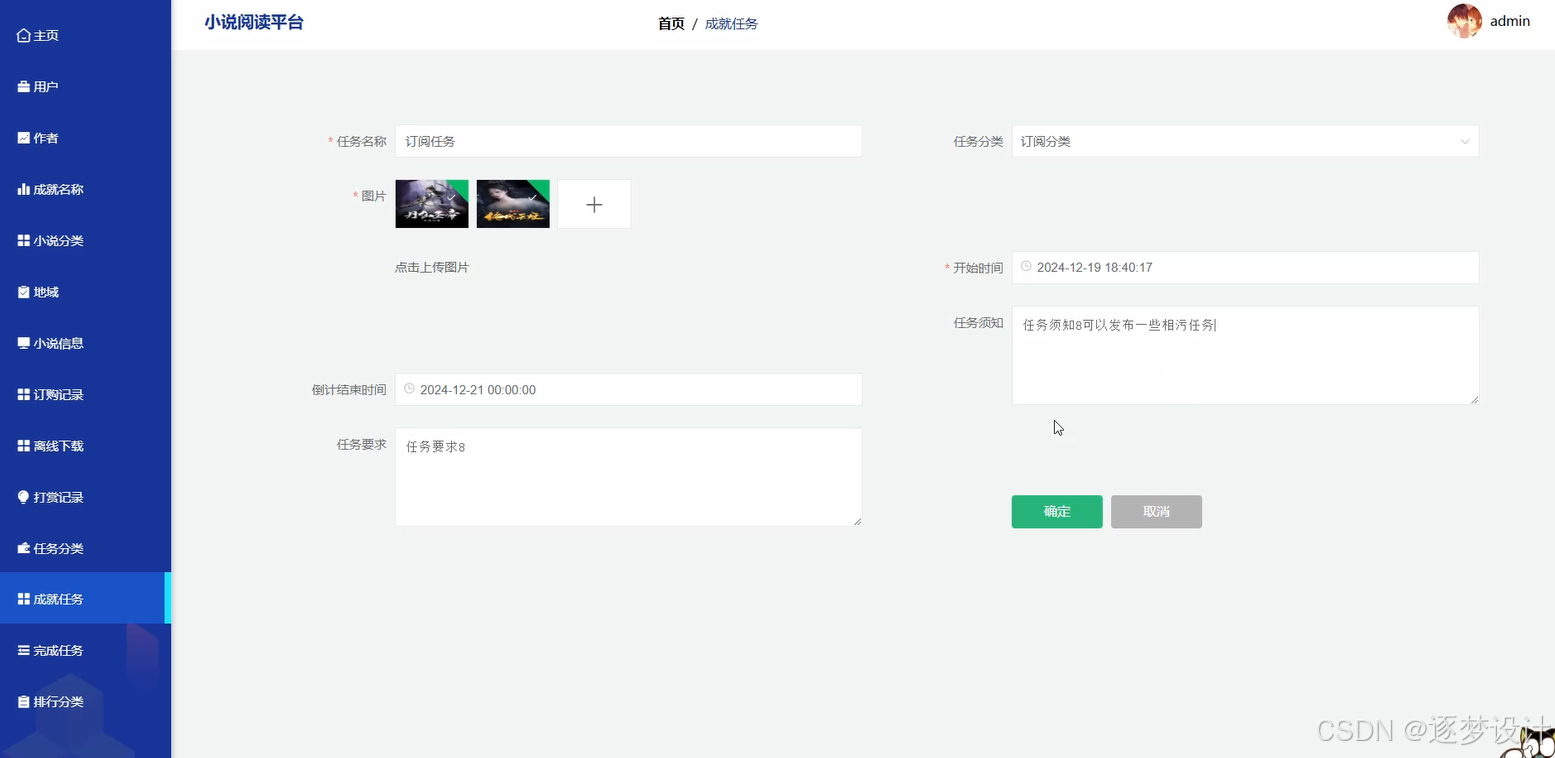Click the clock icon in 开始时间 field

click(x=1026, y=267)
